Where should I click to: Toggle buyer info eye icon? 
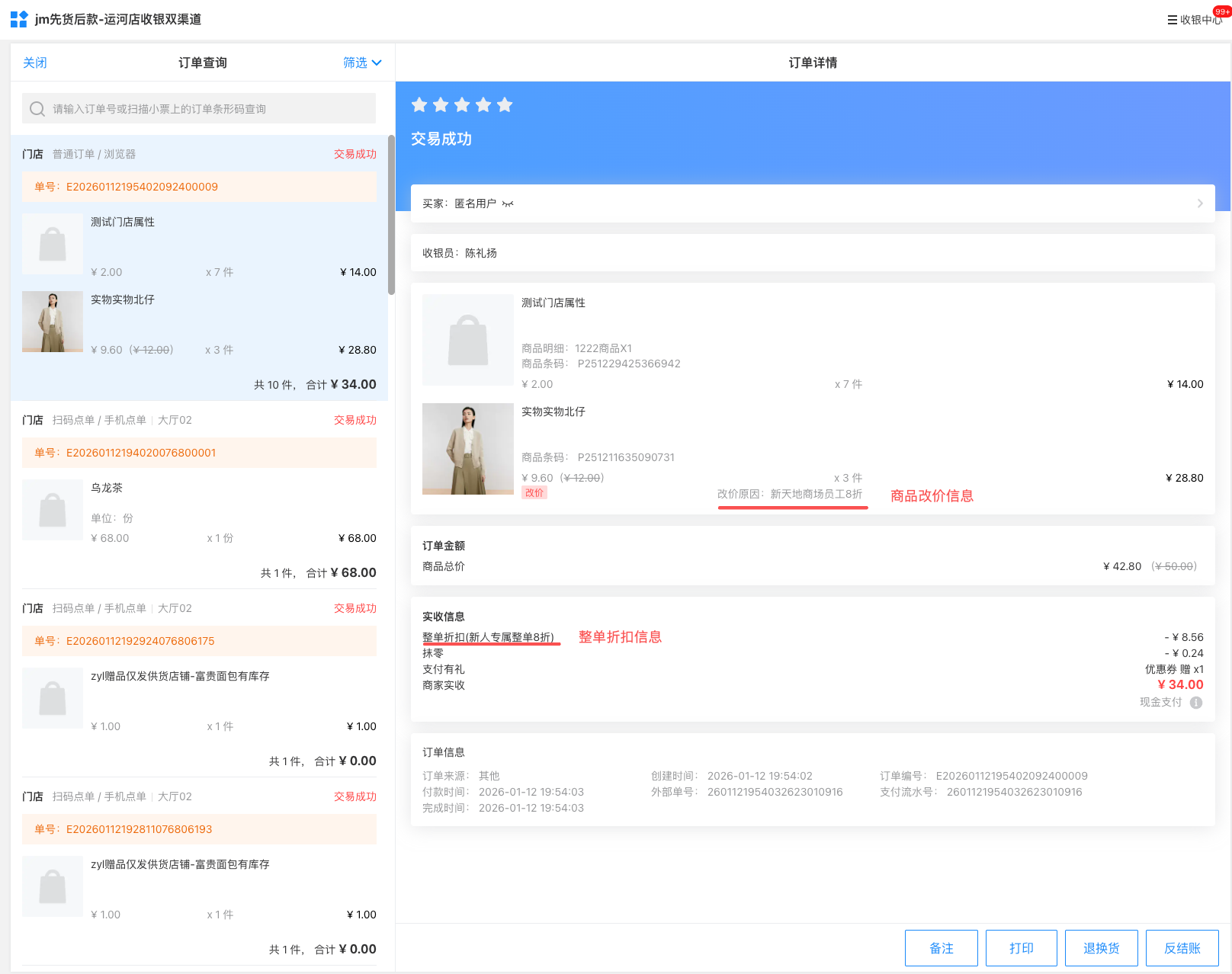coord(508,203)
